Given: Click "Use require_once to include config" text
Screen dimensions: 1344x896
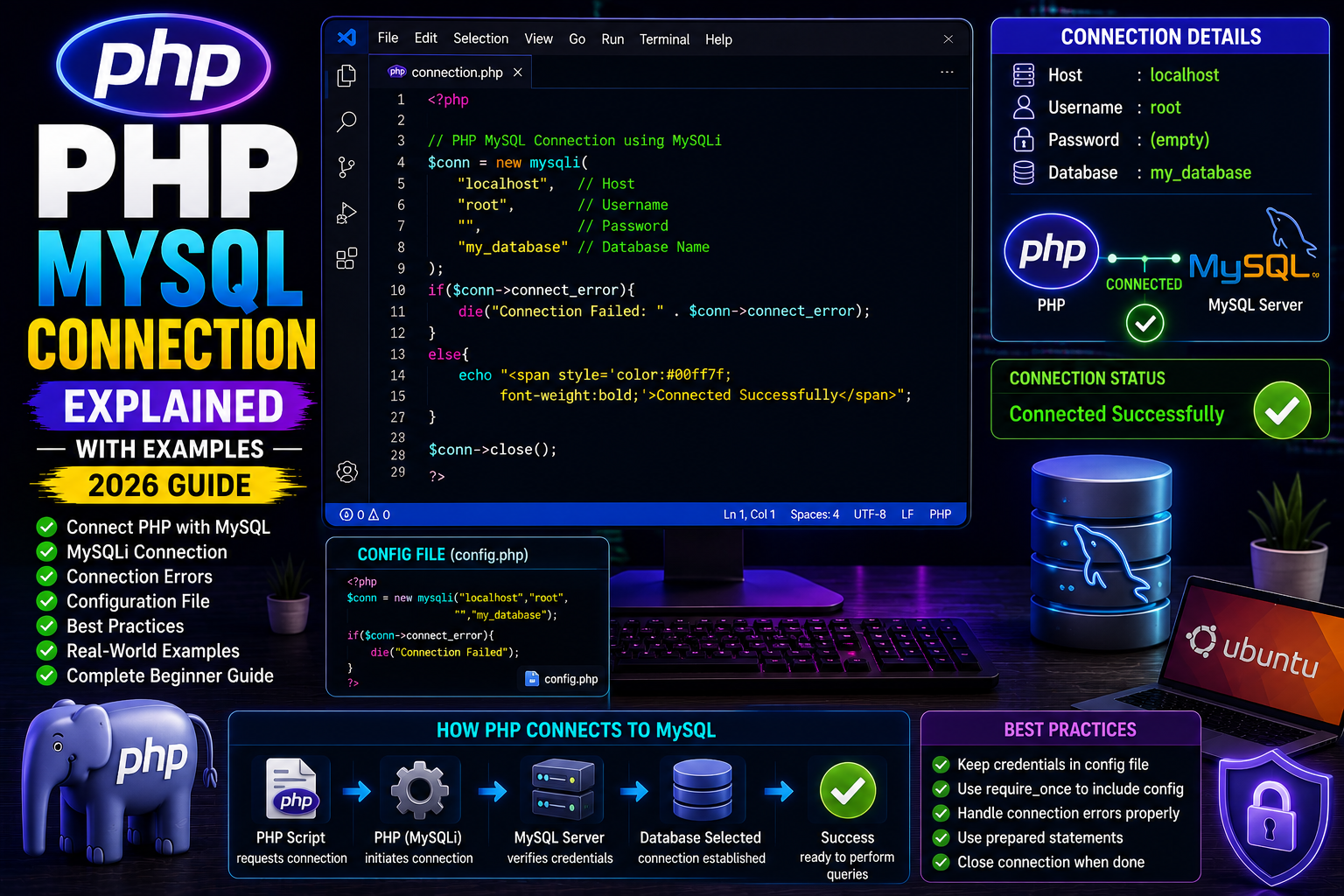Looking at the screenshot, I should pyautogui.click(x=1070, y=789).
